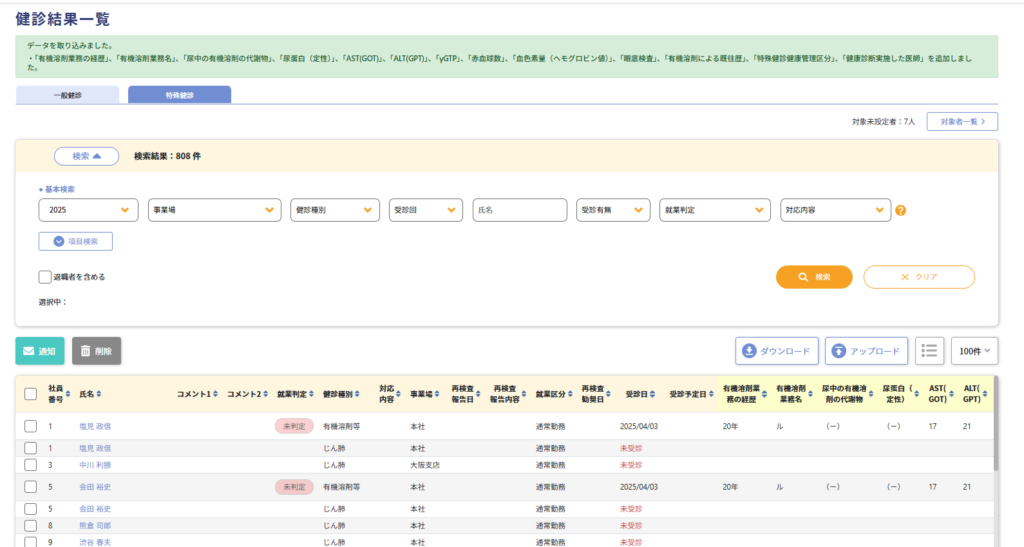Click the ダウンロード button
The image size is (1024, 547).
tap(776, 351)
